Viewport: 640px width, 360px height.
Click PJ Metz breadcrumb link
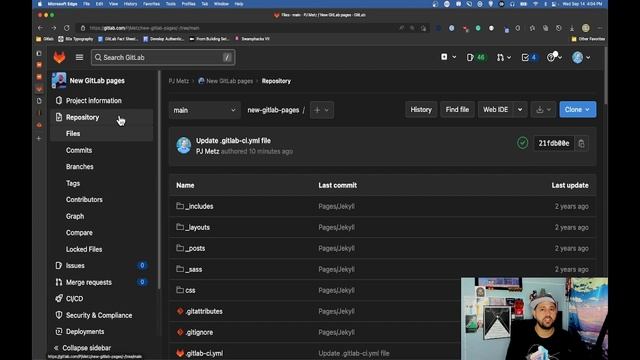pyautogui.click(x=179, y=81)
